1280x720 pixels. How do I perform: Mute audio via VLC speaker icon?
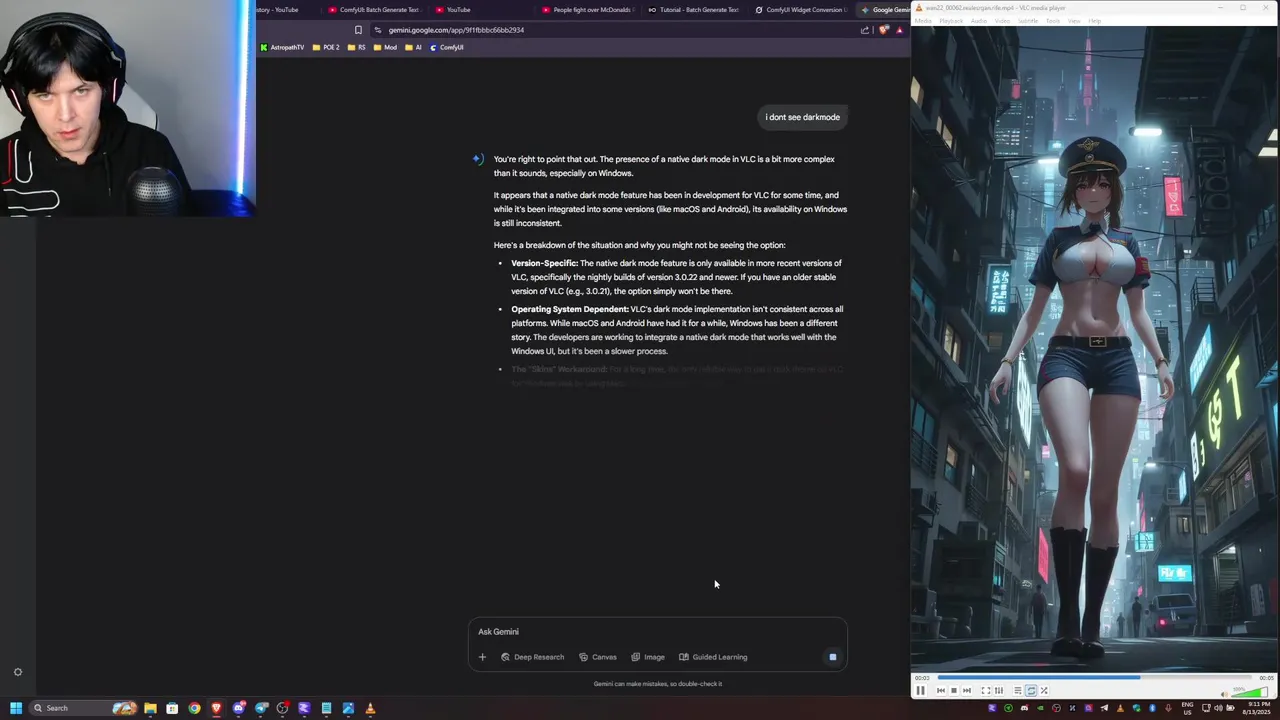[x=1225, y=694]
